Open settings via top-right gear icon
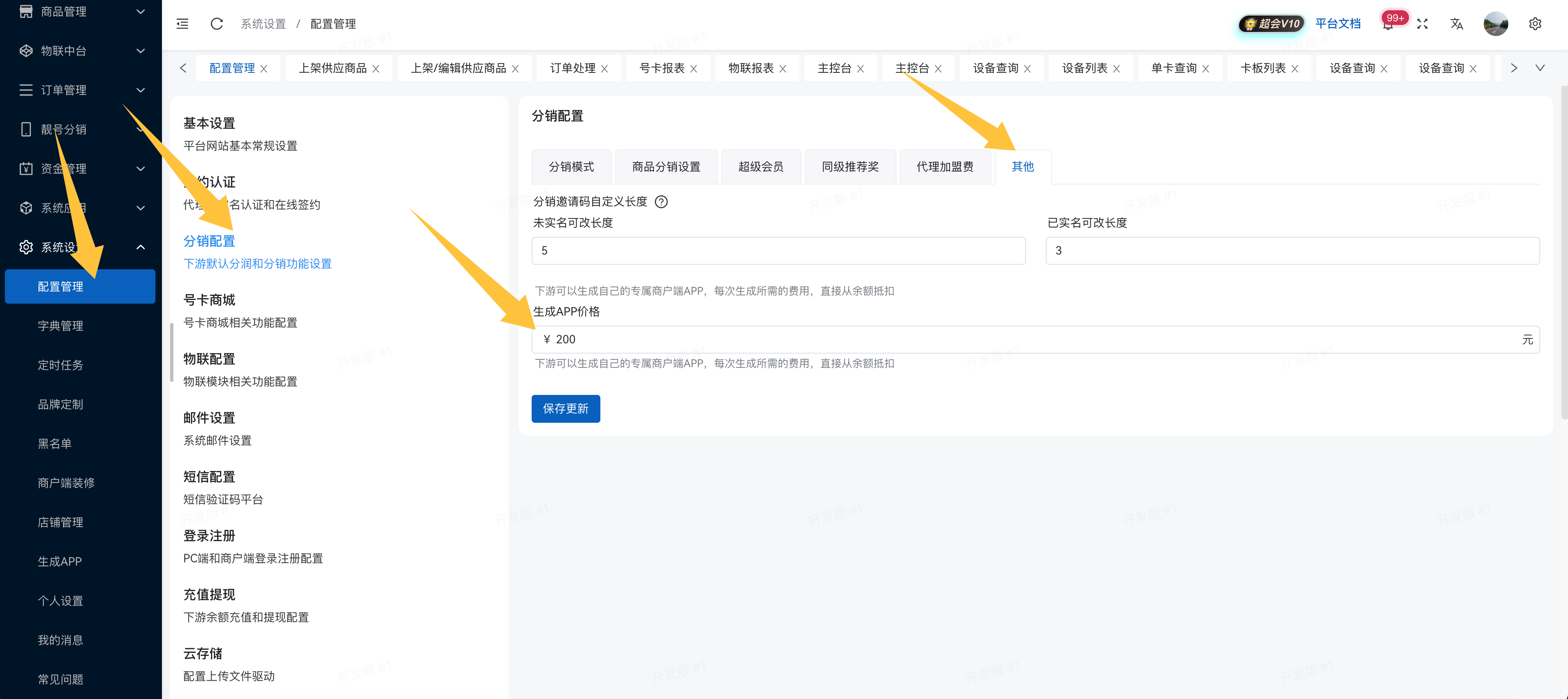1568x699 pixels. click(1535, 24)
